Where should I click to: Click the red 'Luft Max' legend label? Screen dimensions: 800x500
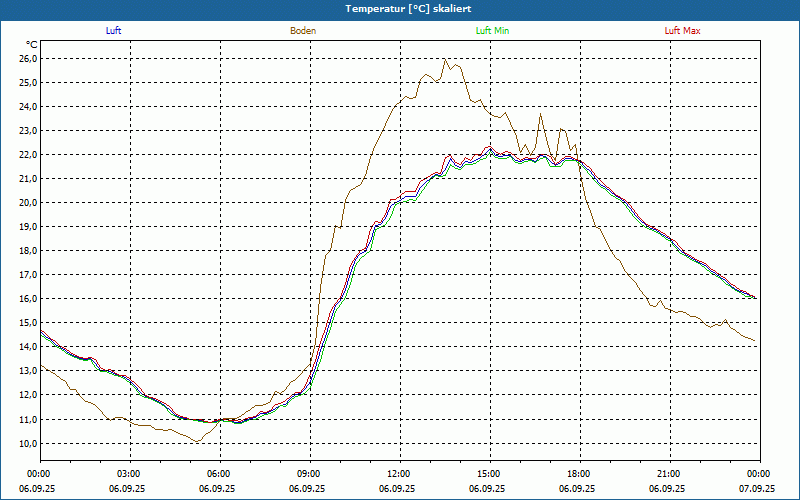point(682,31)
